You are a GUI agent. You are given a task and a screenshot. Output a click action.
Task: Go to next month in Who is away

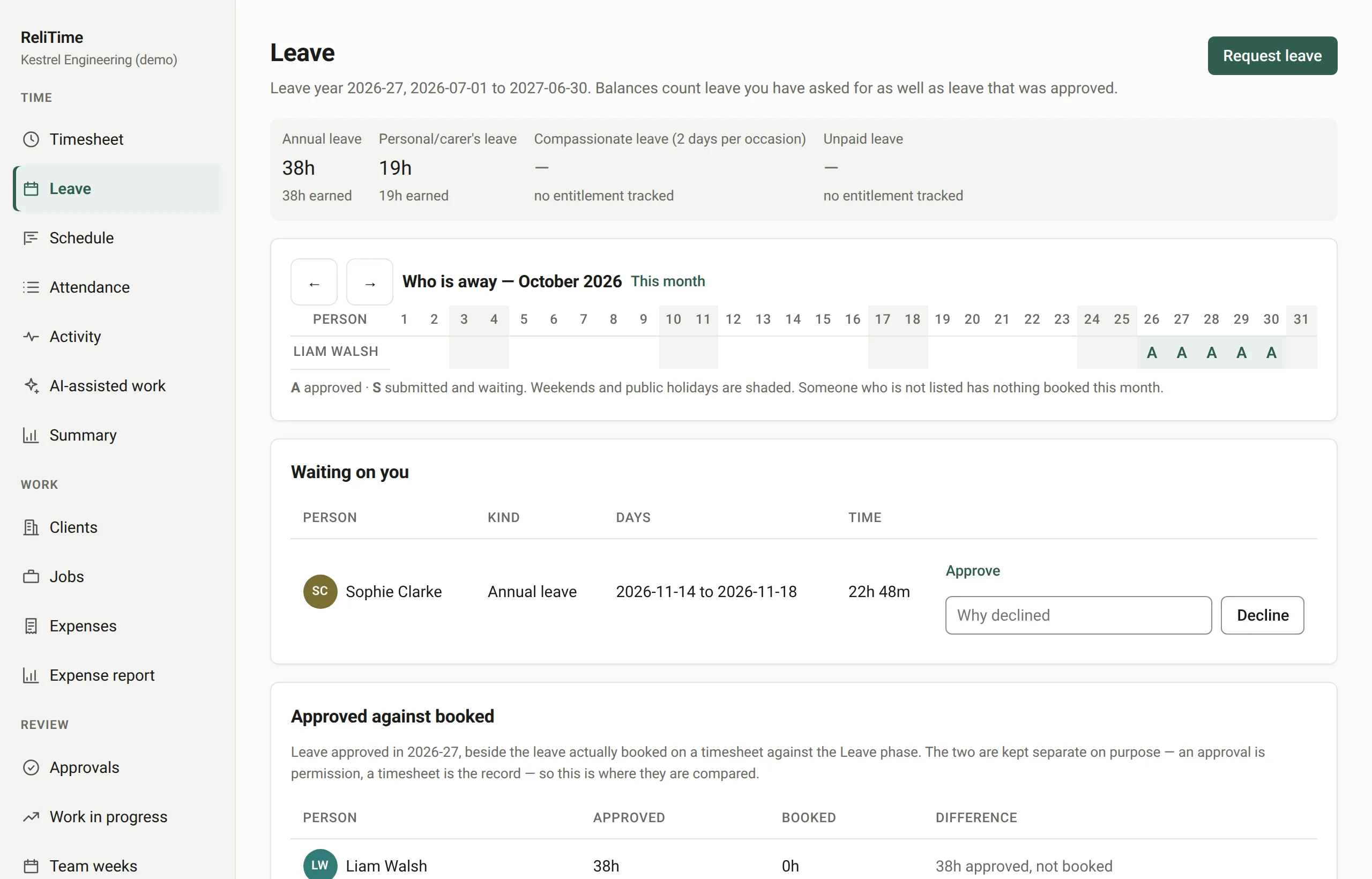tap(370, 282)
